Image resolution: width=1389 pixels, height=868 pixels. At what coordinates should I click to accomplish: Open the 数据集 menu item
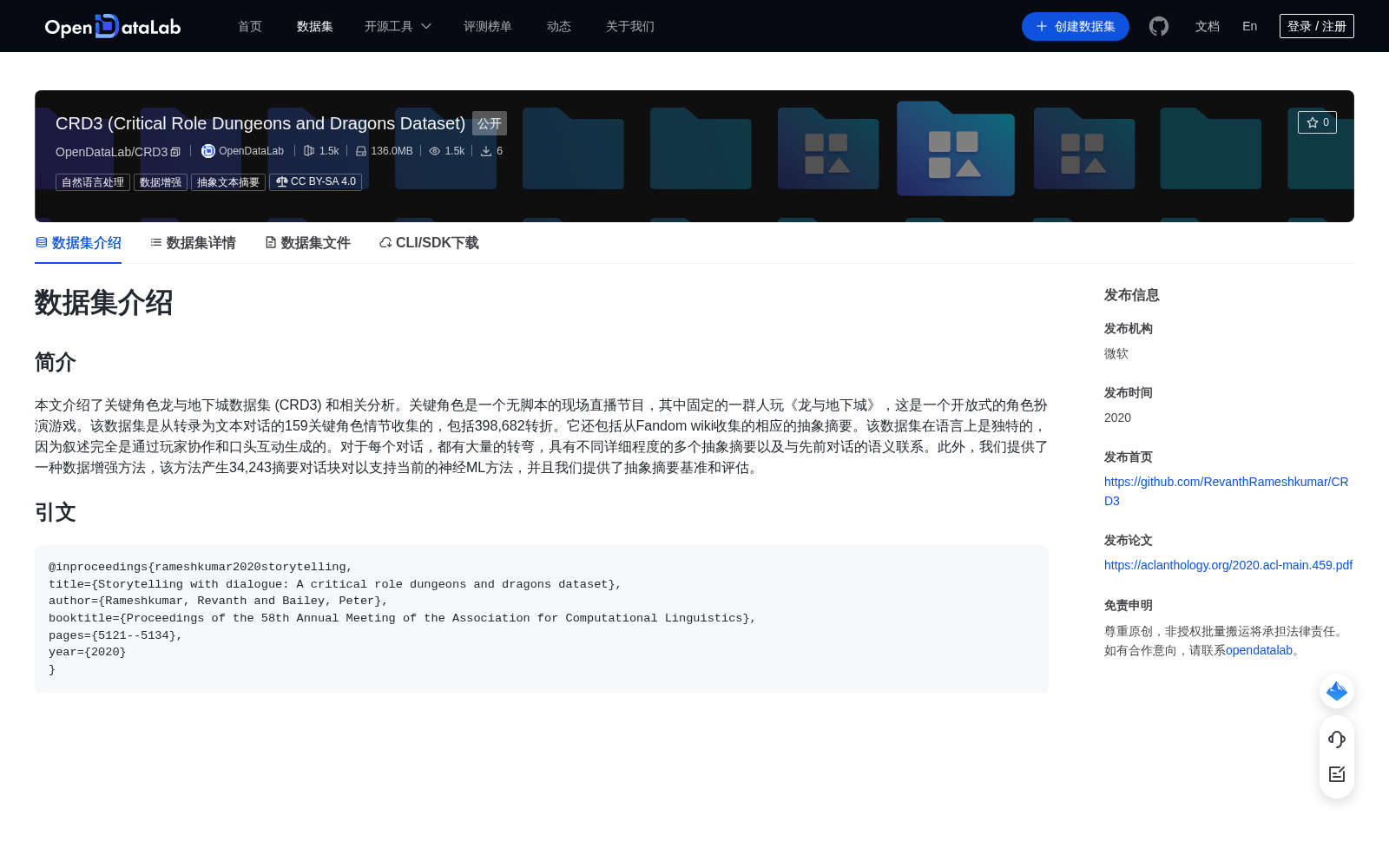point(315,27)
